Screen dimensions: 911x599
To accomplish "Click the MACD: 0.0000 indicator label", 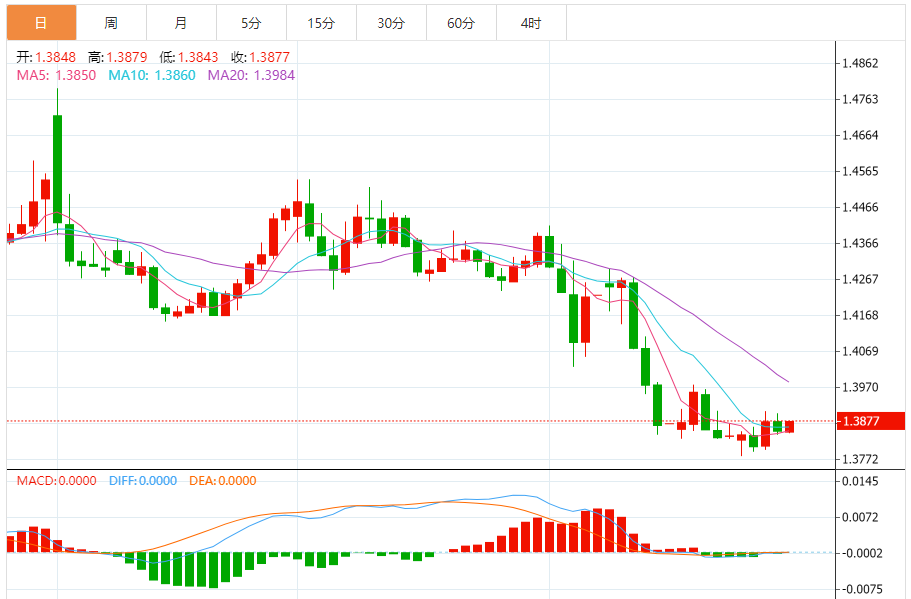I will click(x=56, y=481).
